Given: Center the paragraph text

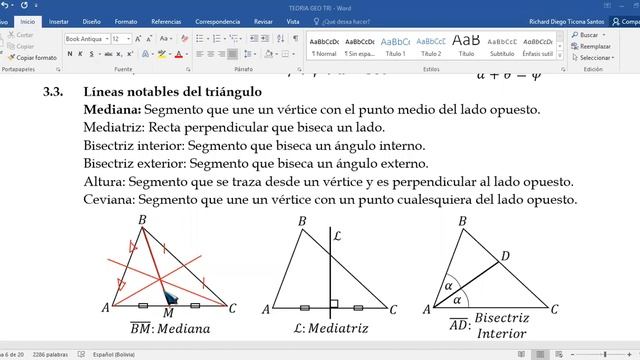Looking at the screenshot, I should [211, 54].
